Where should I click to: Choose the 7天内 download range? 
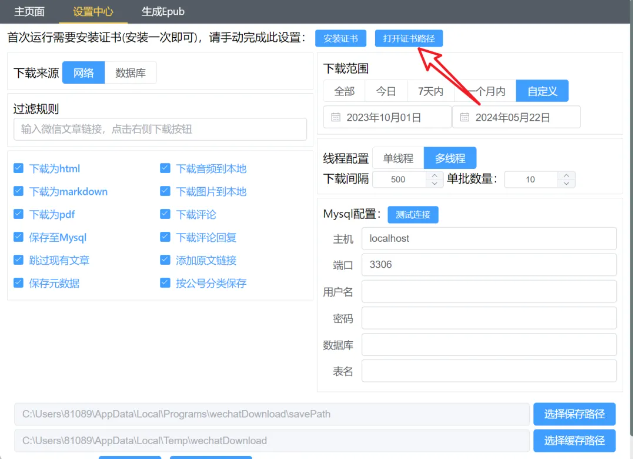(x=431, y=91)
